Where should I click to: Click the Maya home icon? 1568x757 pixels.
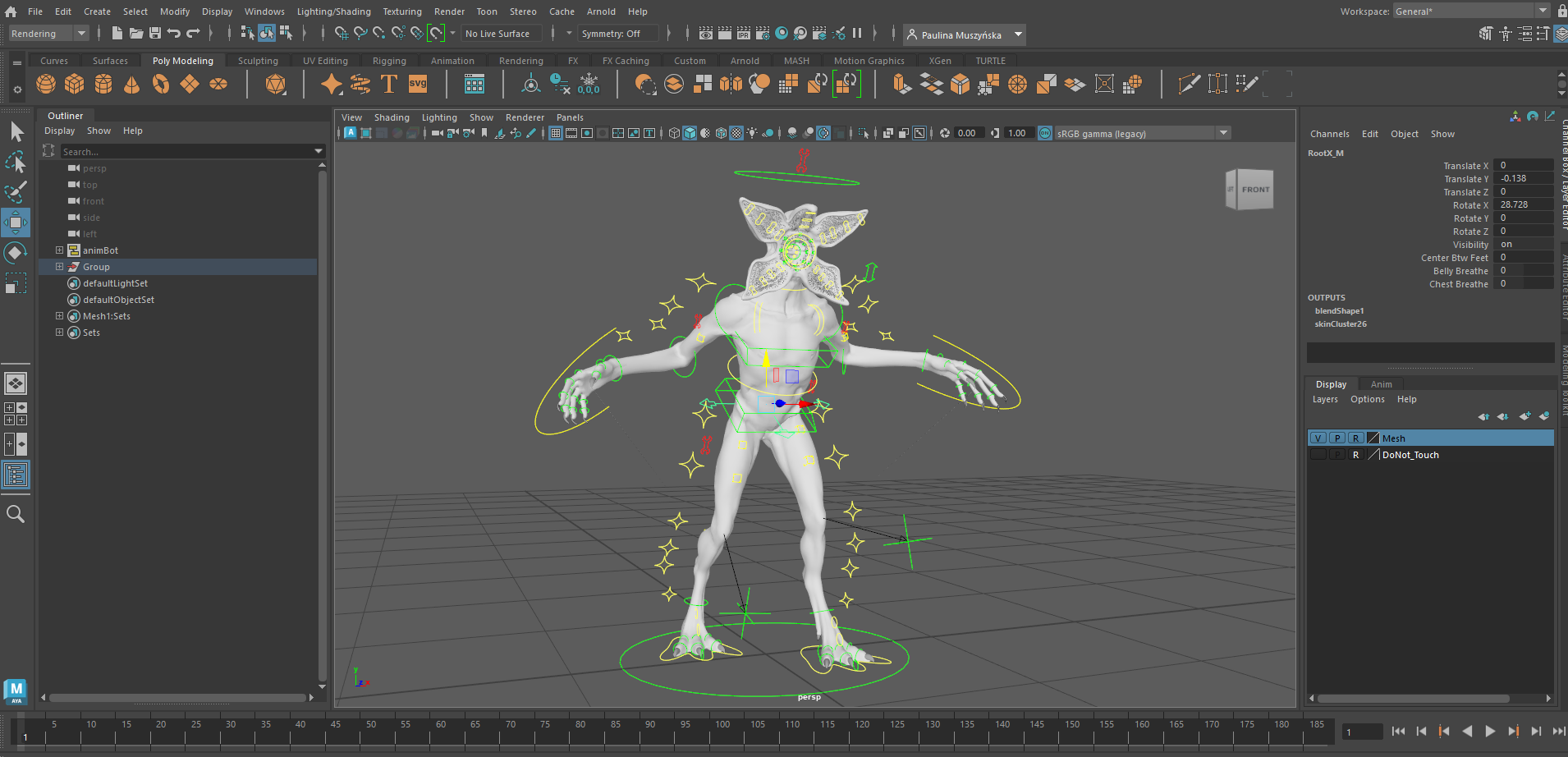pos(11,11)
